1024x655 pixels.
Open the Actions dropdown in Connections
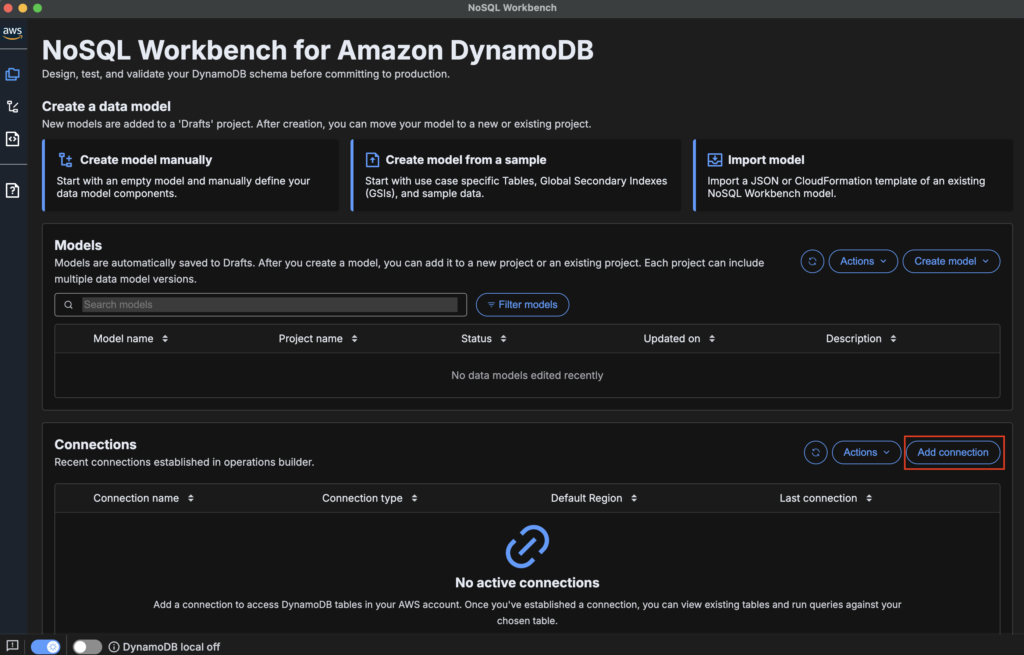866,452
